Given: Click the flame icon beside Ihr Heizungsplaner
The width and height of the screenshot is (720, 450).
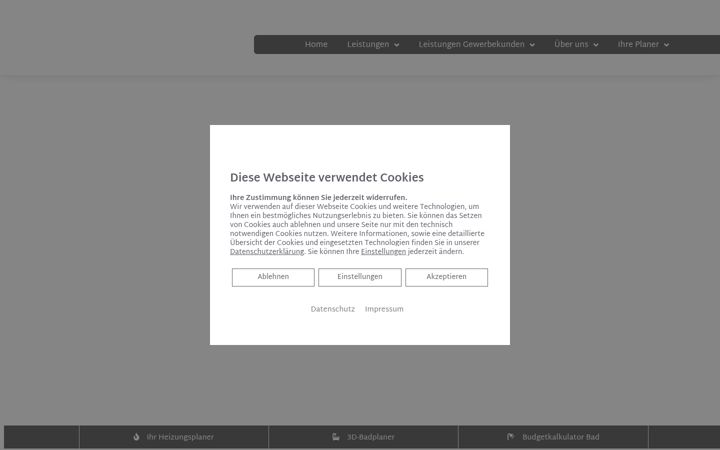Looking at the screenshot, I should coord(136,437).
